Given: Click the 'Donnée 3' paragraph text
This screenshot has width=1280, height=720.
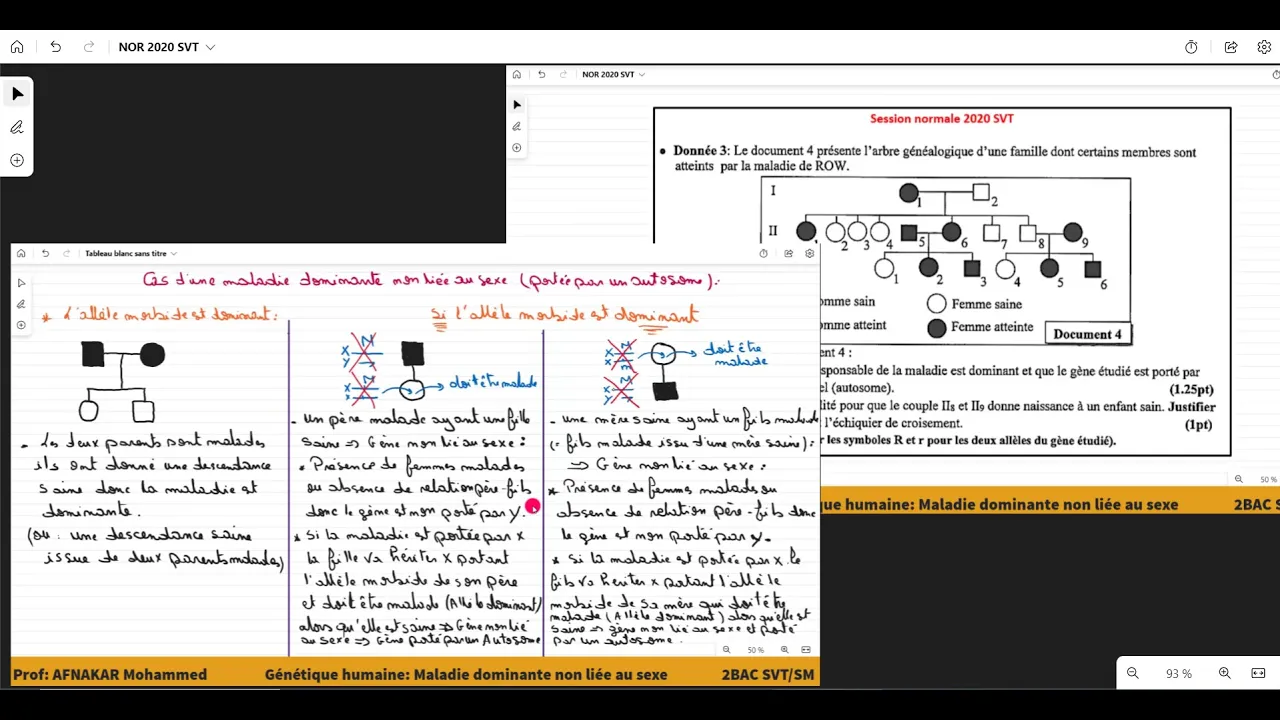Looking at the screenshot, I should click(935, 159).
